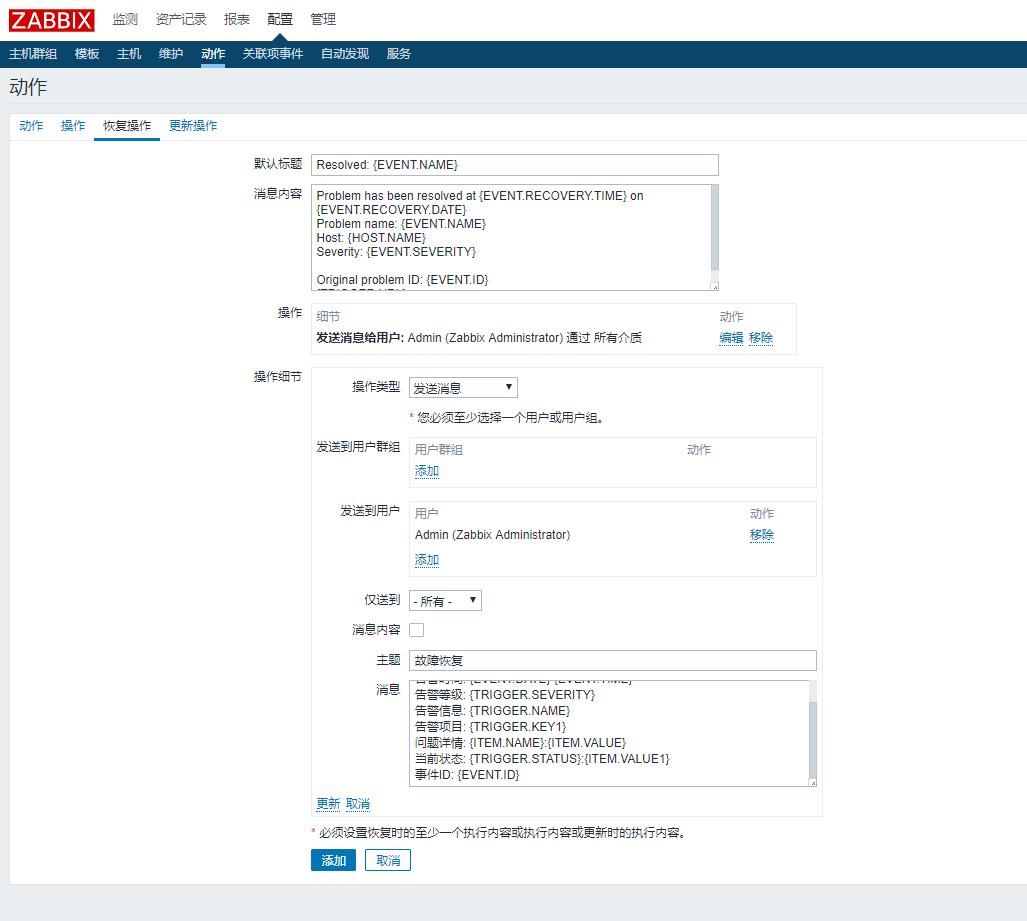Open 自动发现 in the navigation bar
1027x921 pixels.
coord(344,54)
